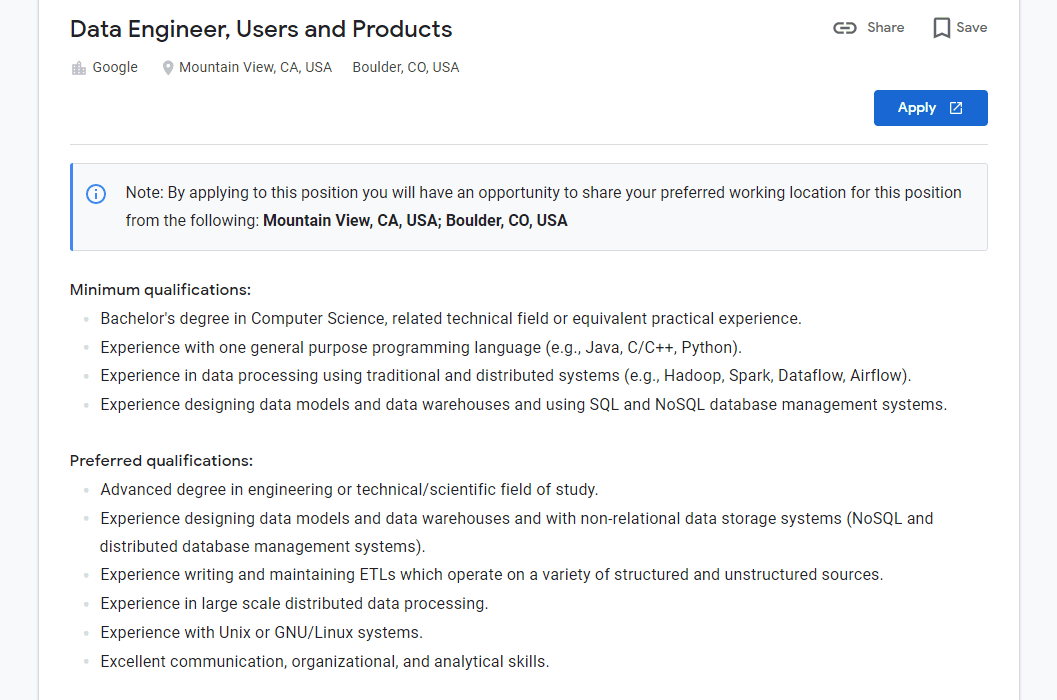The image size is (1057, 700).
Task: Click the blue info icon in the note banner
Action: (x=96, y=194)
